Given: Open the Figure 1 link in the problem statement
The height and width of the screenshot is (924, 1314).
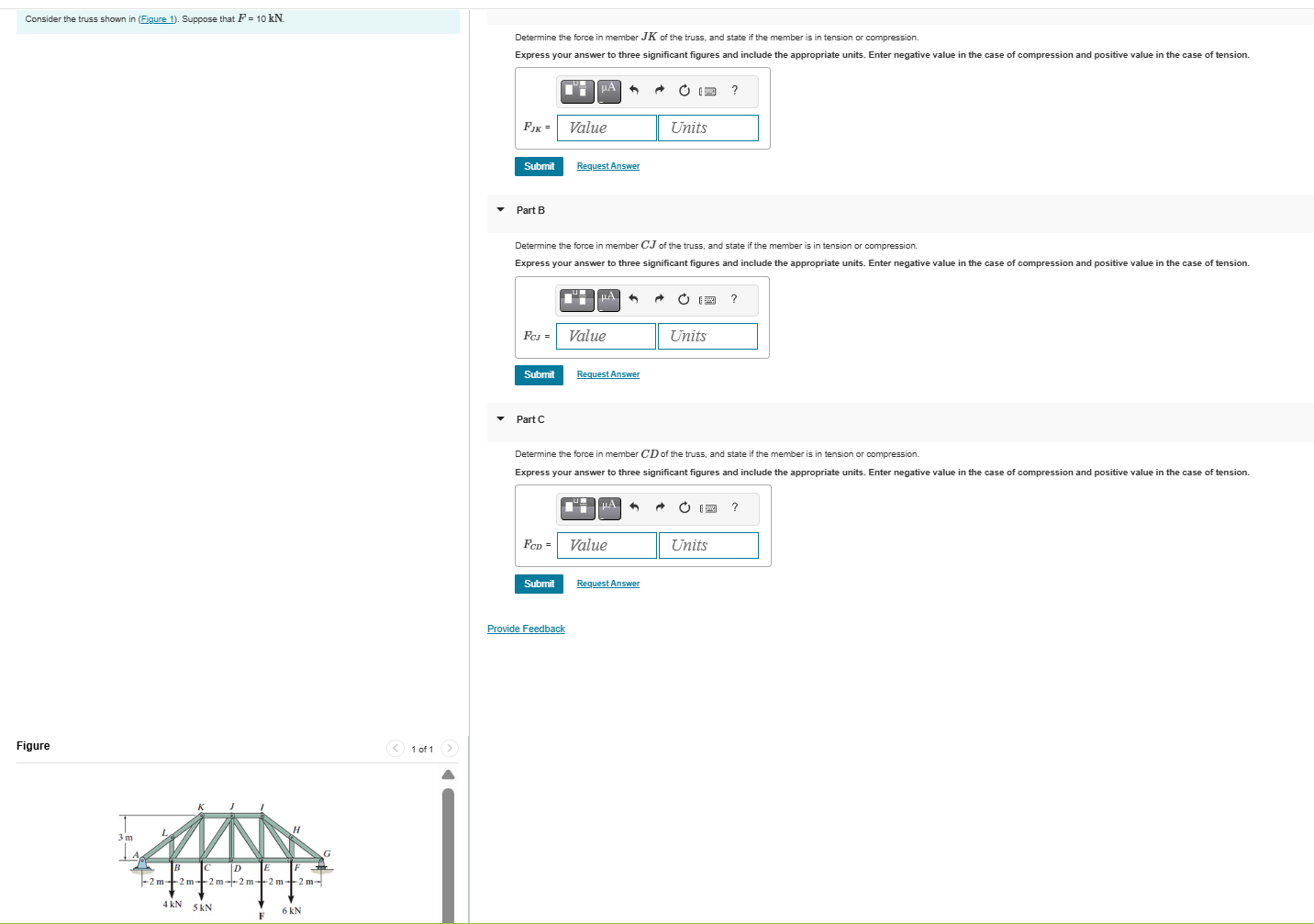Looking at the screenshot, I should pyautogui.click(x=157, y=18).
